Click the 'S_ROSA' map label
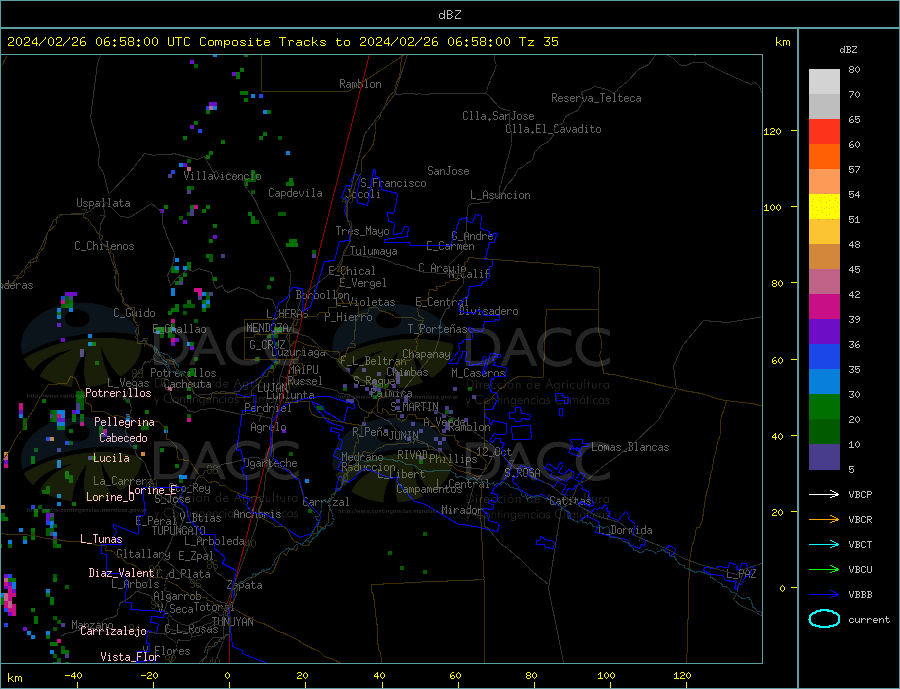The image size is (900, 689). [522, 473]
